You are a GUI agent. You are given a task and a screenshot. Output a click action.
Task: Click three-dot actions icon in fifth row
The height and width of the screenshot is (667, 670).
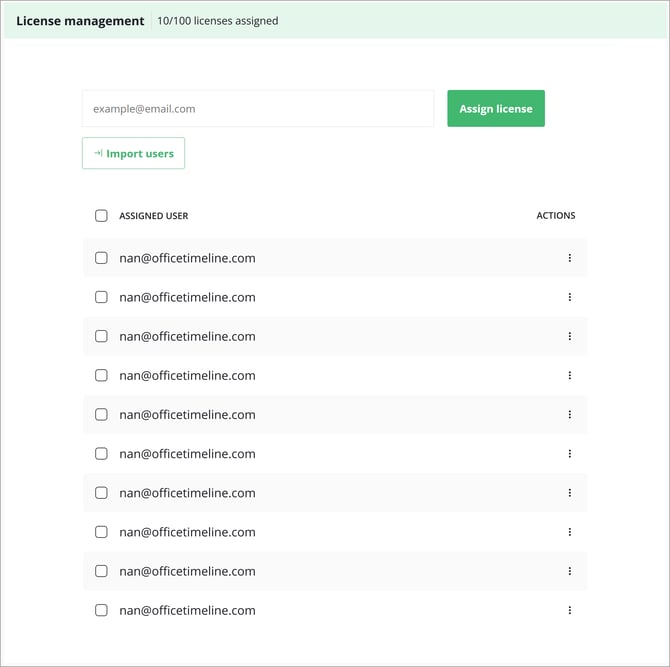pyautogui.click(x=569, y=414)
